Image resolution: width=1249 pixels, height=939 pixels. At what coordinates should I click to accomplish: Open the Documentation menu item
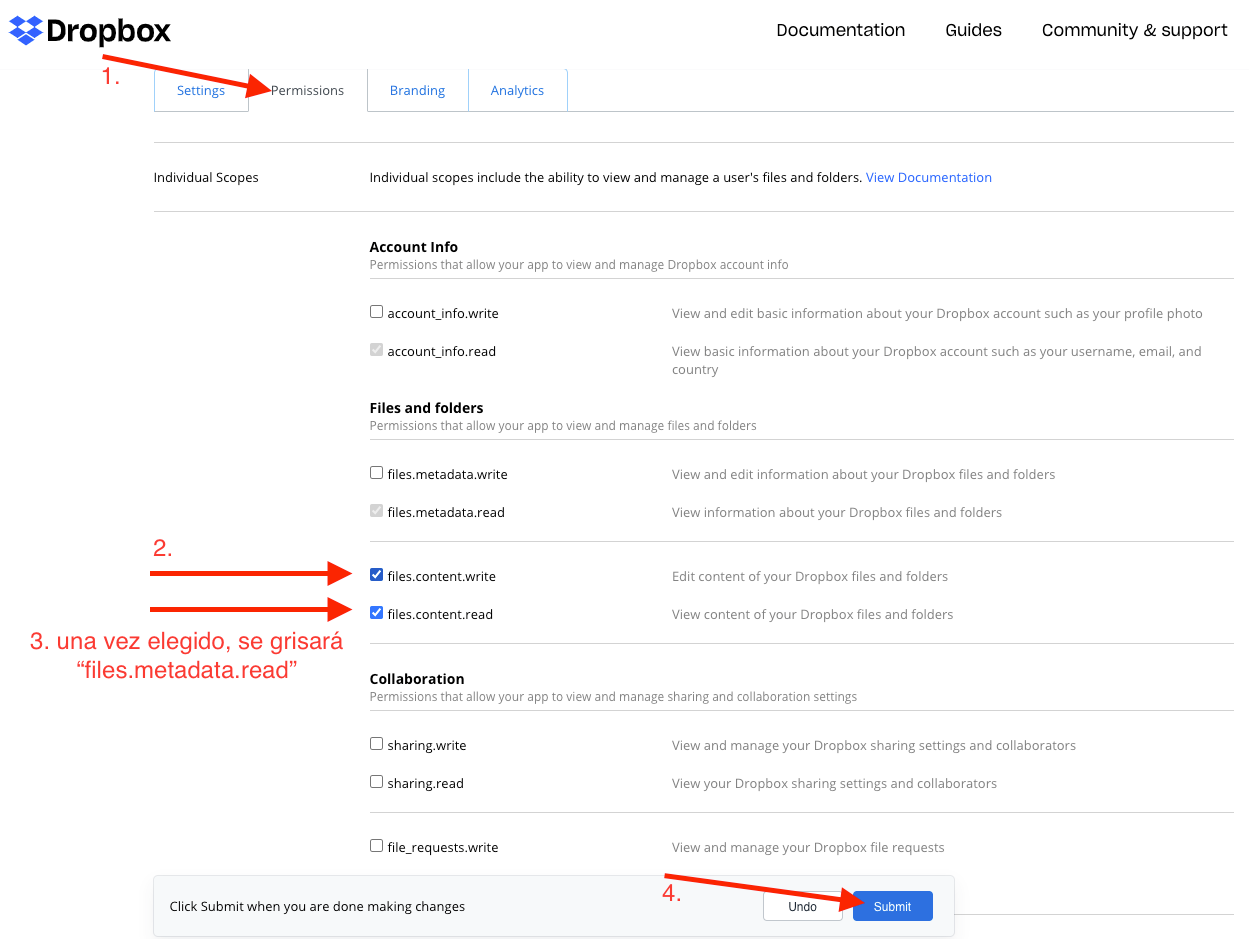pyautogui.click(x=840, y=30)
